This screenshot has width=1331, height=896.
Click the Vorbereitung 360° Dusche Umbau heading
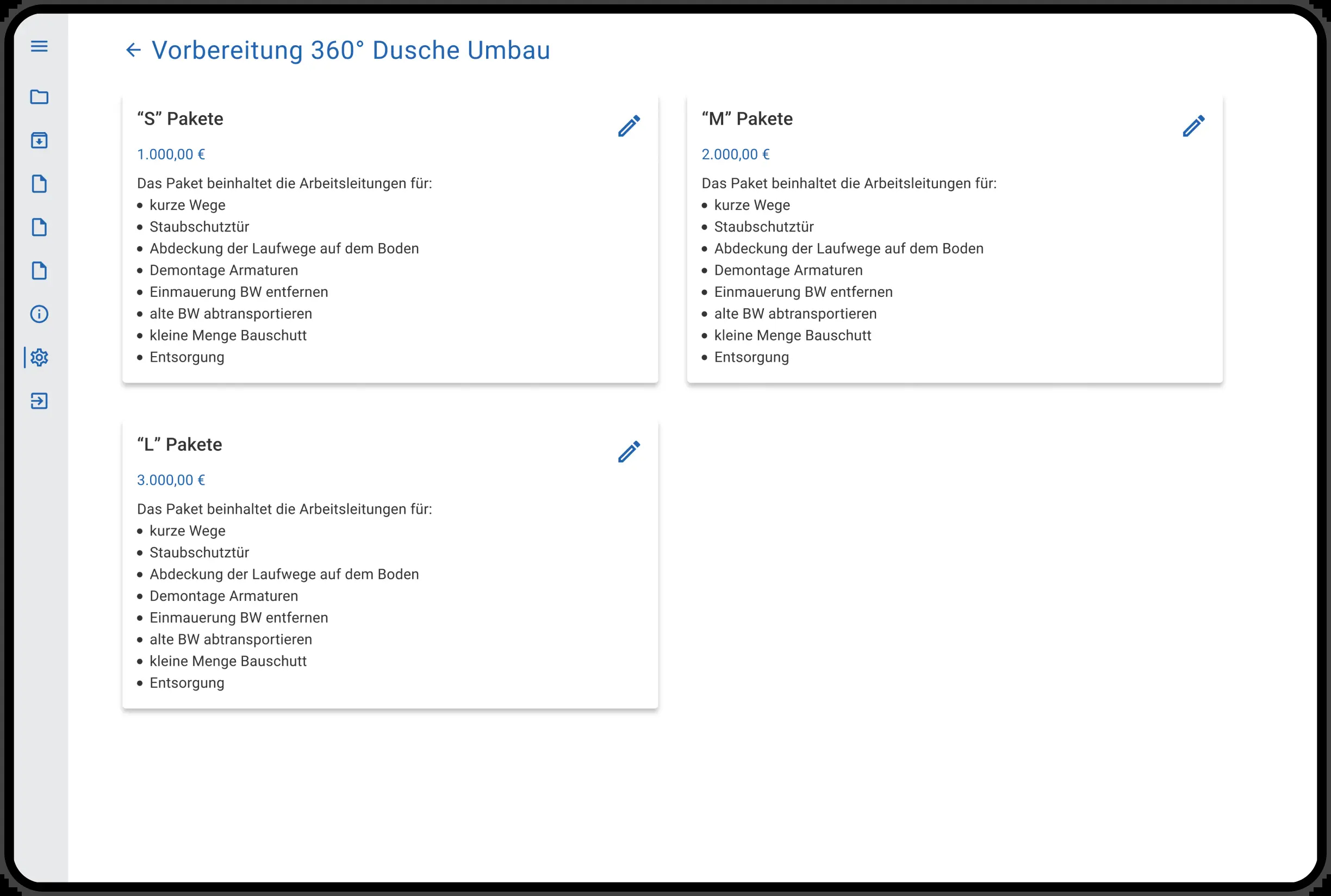(x=351, y=50)
